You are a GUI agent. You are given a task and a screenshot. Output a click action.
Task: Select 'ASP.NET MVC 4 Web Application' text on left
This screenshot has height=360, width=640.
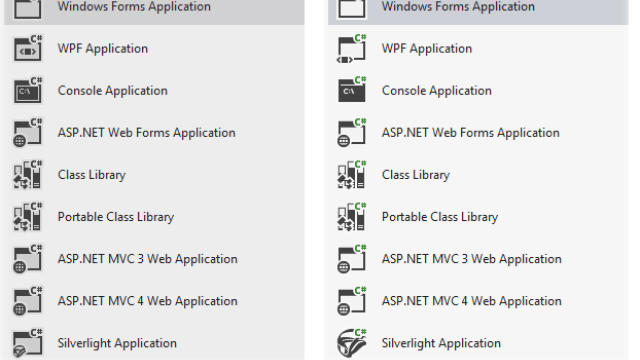pyautogui.click(x=148, y=301)
